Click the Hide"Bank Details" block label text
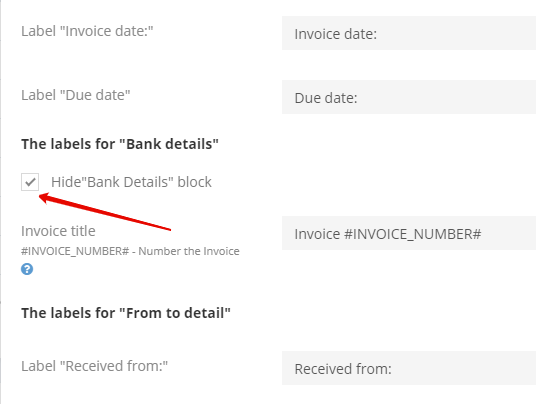 tap(131, 182)
